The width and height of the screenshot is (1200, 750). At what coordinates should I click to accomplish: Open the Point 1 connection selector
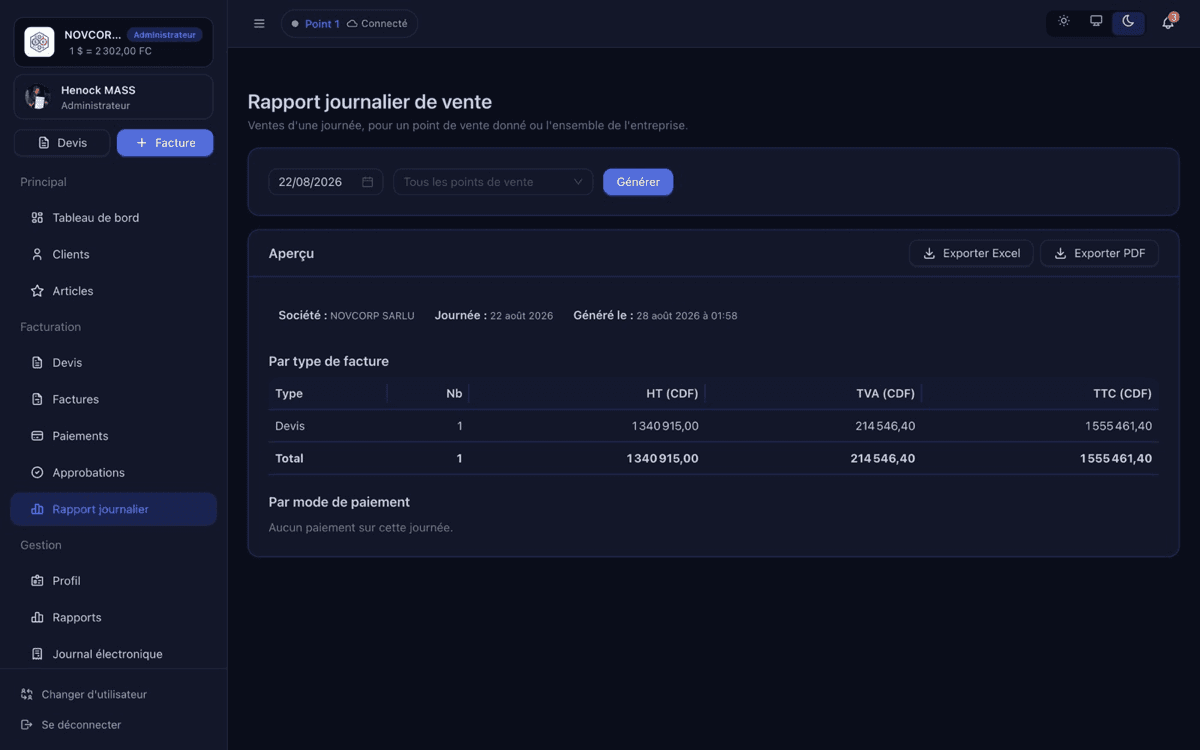(349, 24)
